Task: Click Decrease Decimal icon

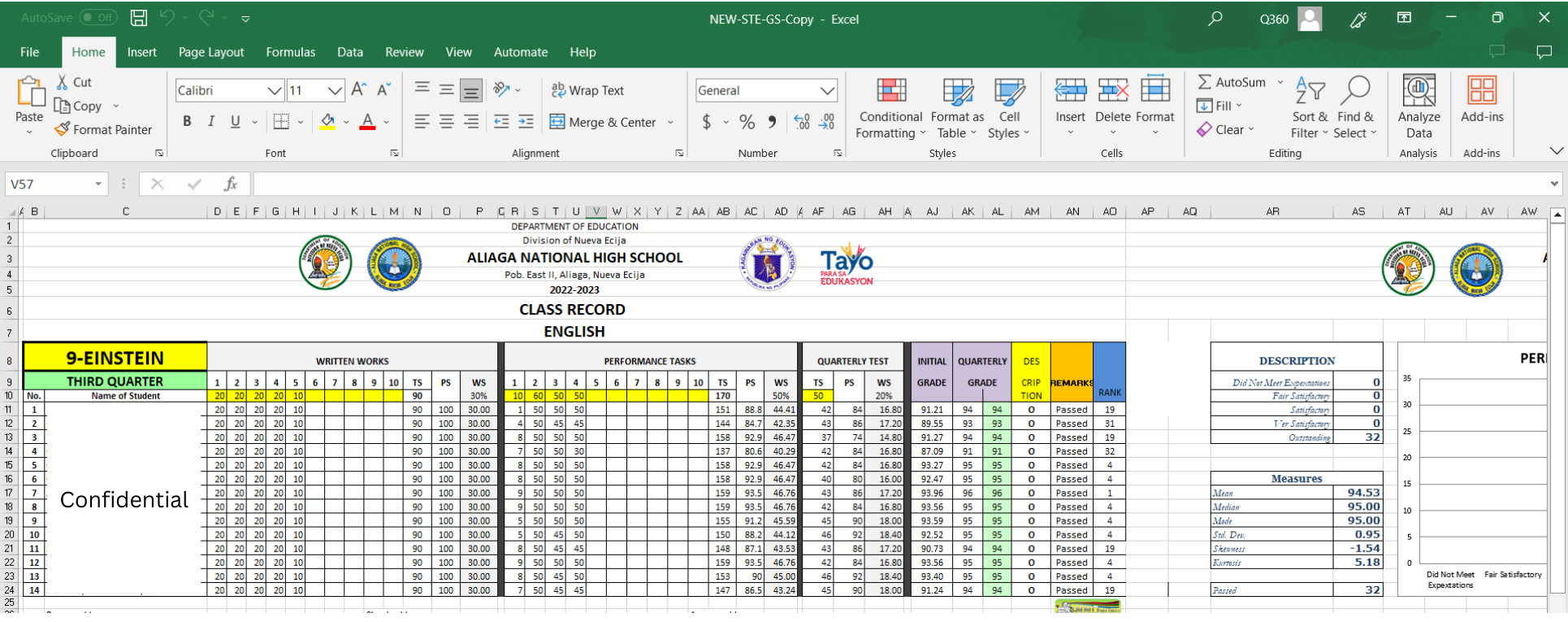Action: click(827, 122)
